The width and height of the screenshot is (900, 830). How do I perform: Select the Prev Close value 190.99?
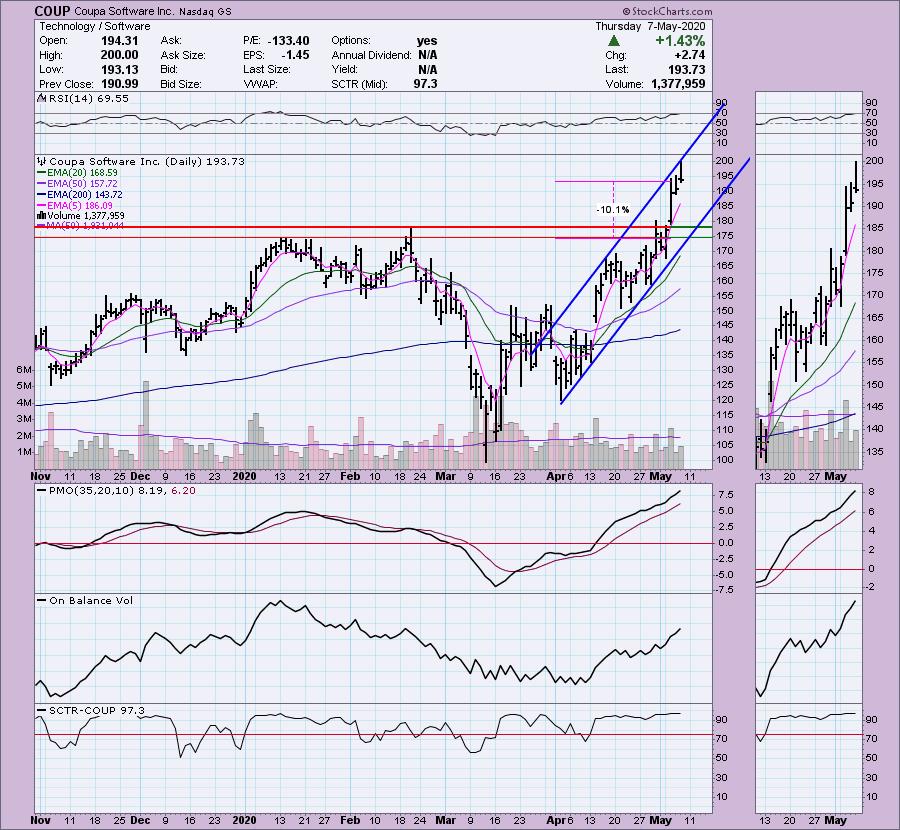click(119, 84)
